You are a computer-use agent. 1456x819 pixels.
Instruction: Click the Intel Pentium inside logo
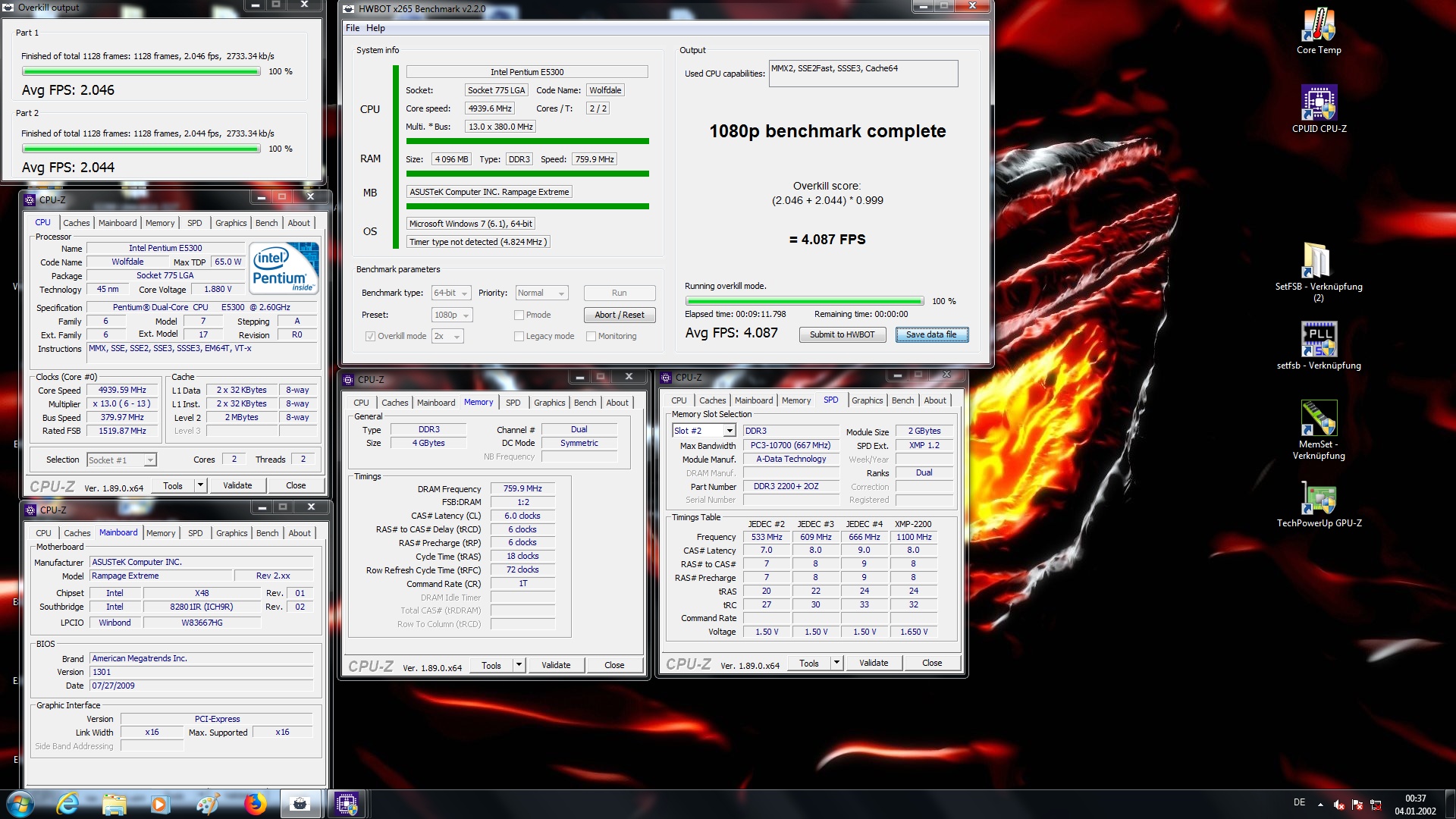point(284,268)
